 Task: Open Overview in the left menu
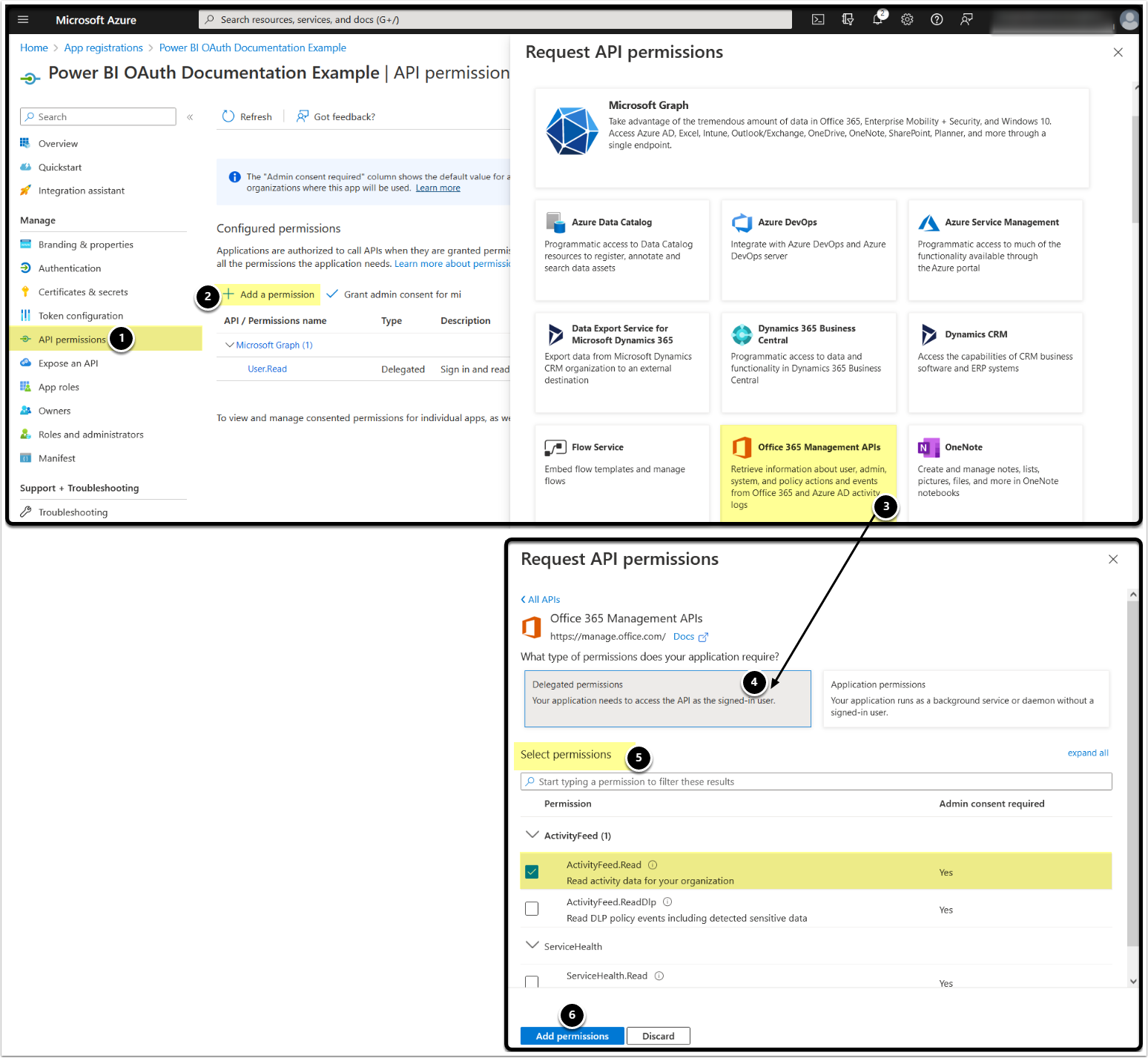tap(58, 144)
